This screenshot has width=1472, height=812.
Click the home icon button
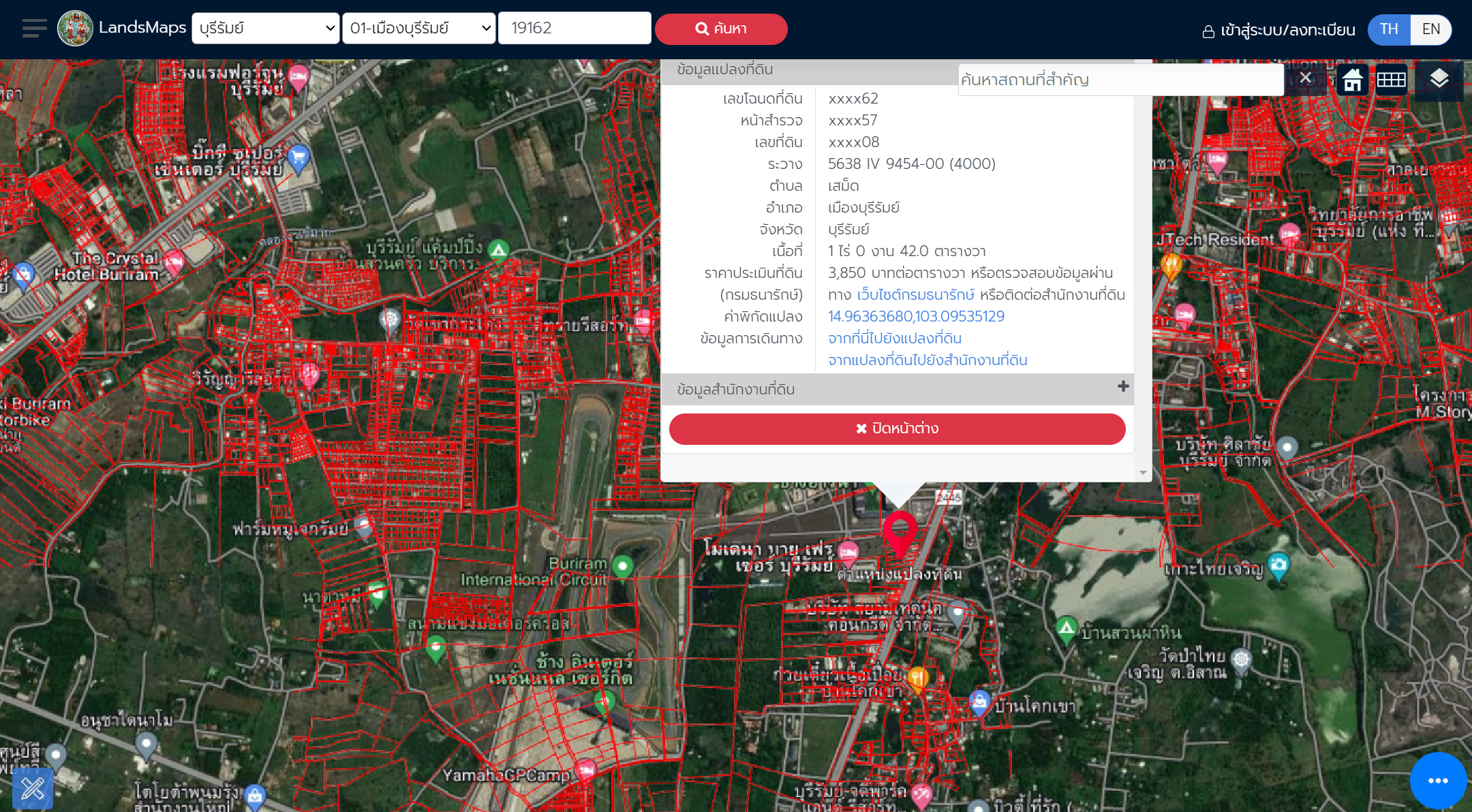click(x=1353, y=80)
